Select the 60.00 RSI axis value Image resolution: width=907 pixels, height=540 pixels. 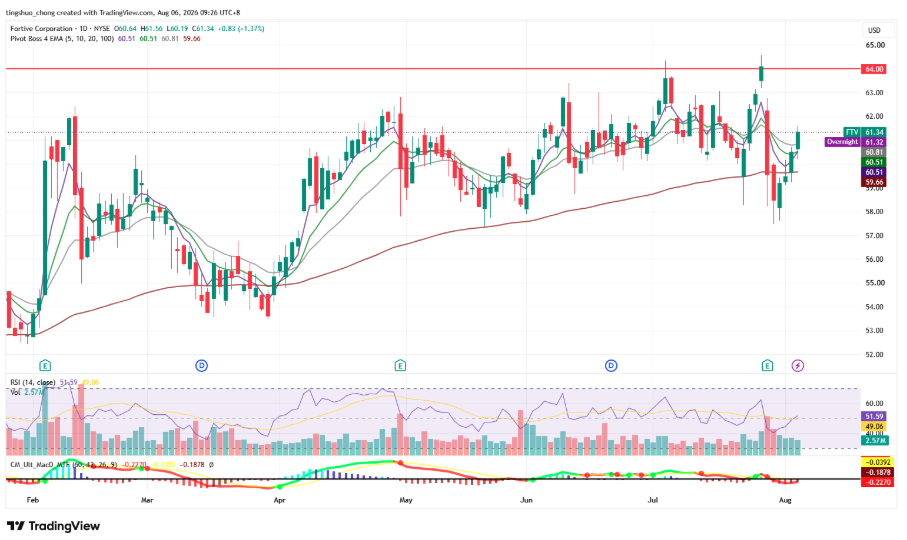pyautogui.click(x=875, y=404)
